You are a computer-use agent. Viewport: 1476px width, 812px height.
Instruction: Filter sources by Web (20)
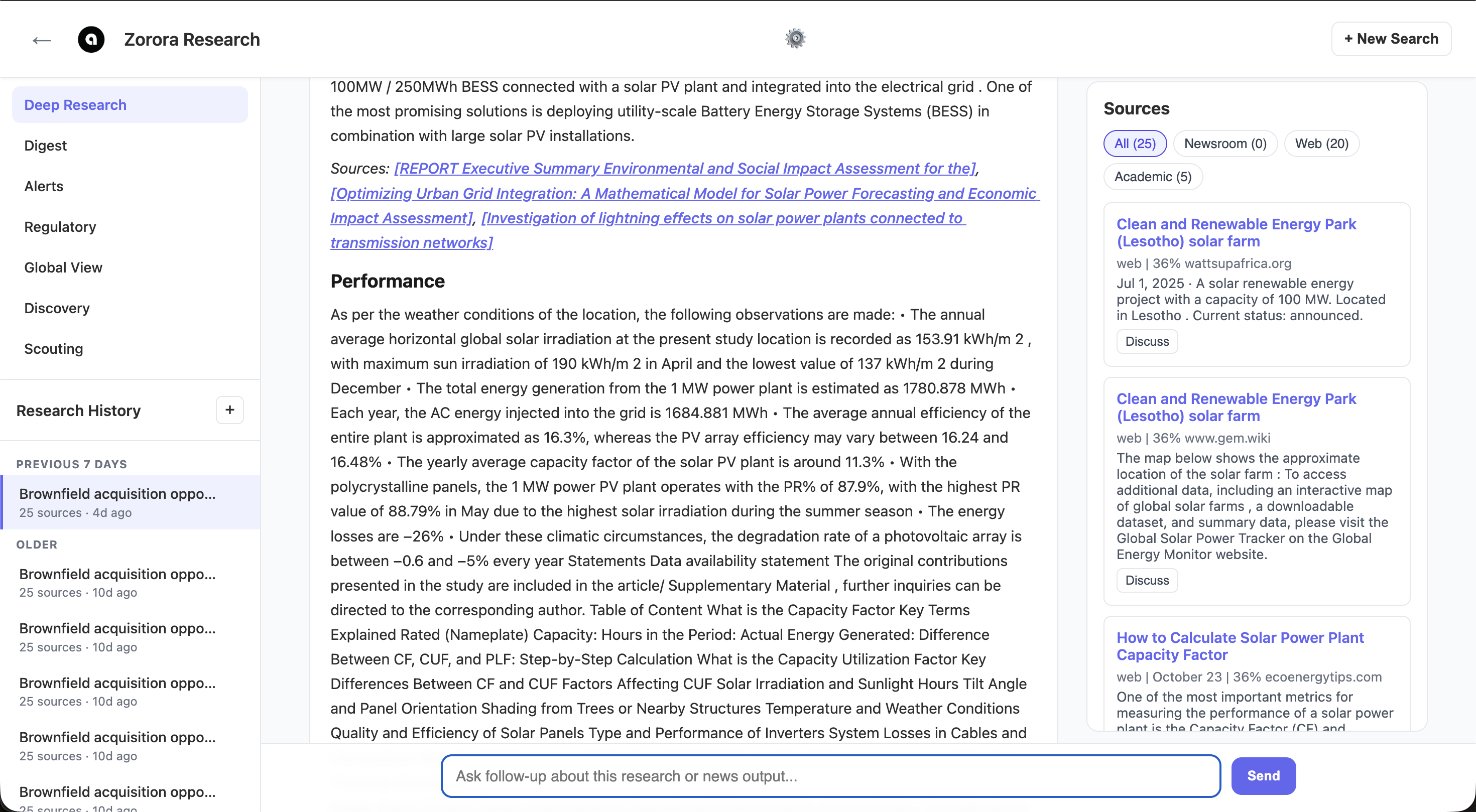click(x=1321, y=144)
